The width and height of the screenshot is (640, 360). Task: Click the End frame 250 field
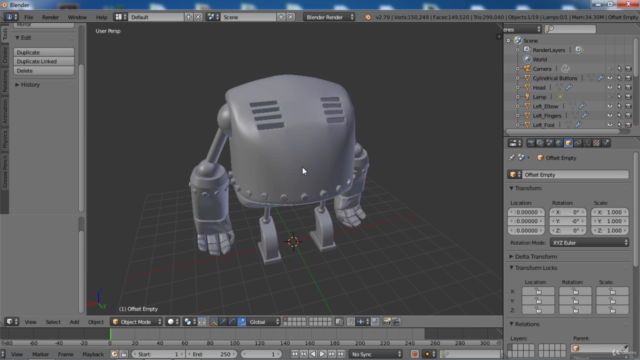(211, 354)
